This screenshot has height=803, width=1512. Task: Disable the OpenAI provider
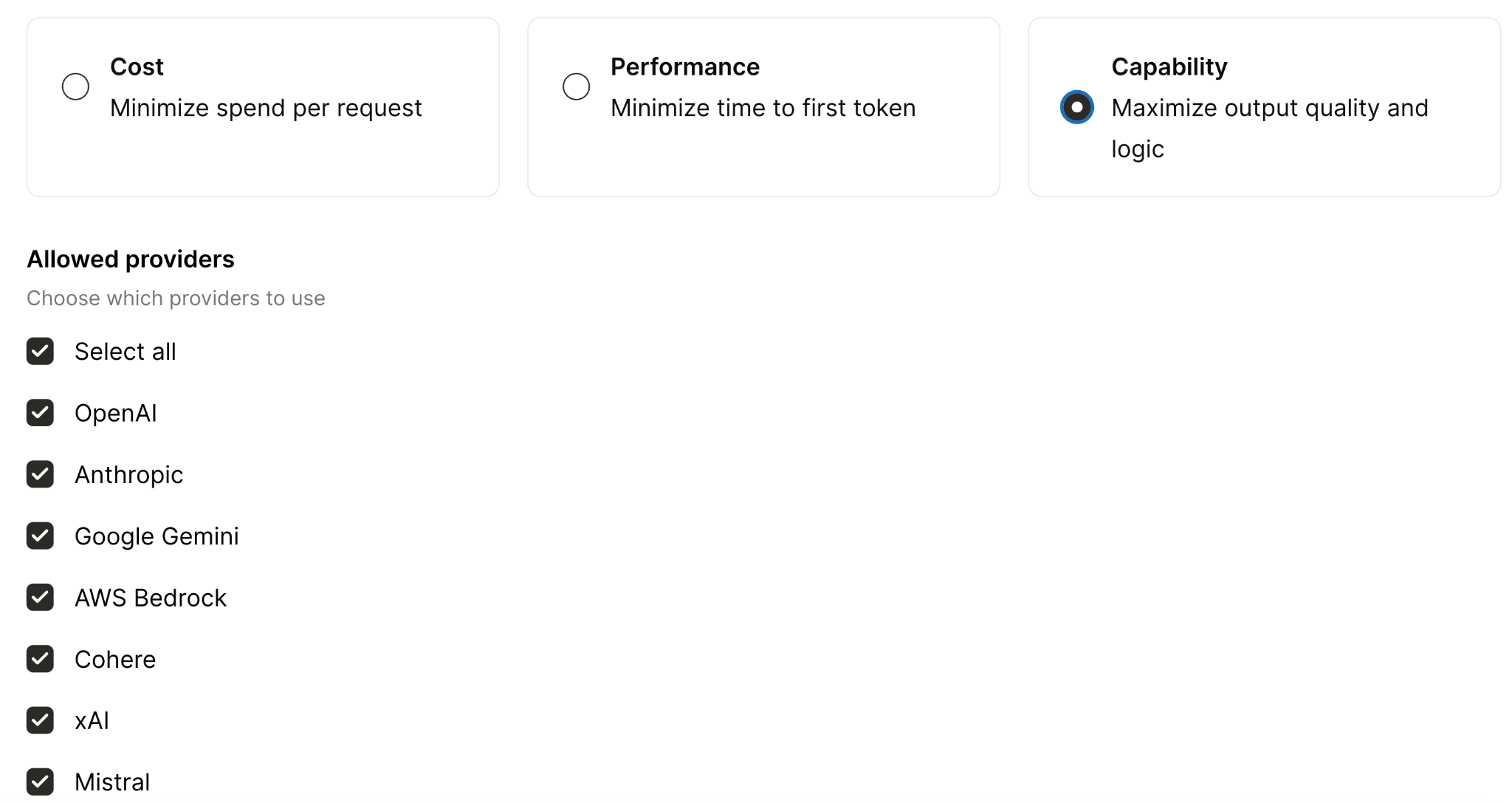tap(41, 413)
